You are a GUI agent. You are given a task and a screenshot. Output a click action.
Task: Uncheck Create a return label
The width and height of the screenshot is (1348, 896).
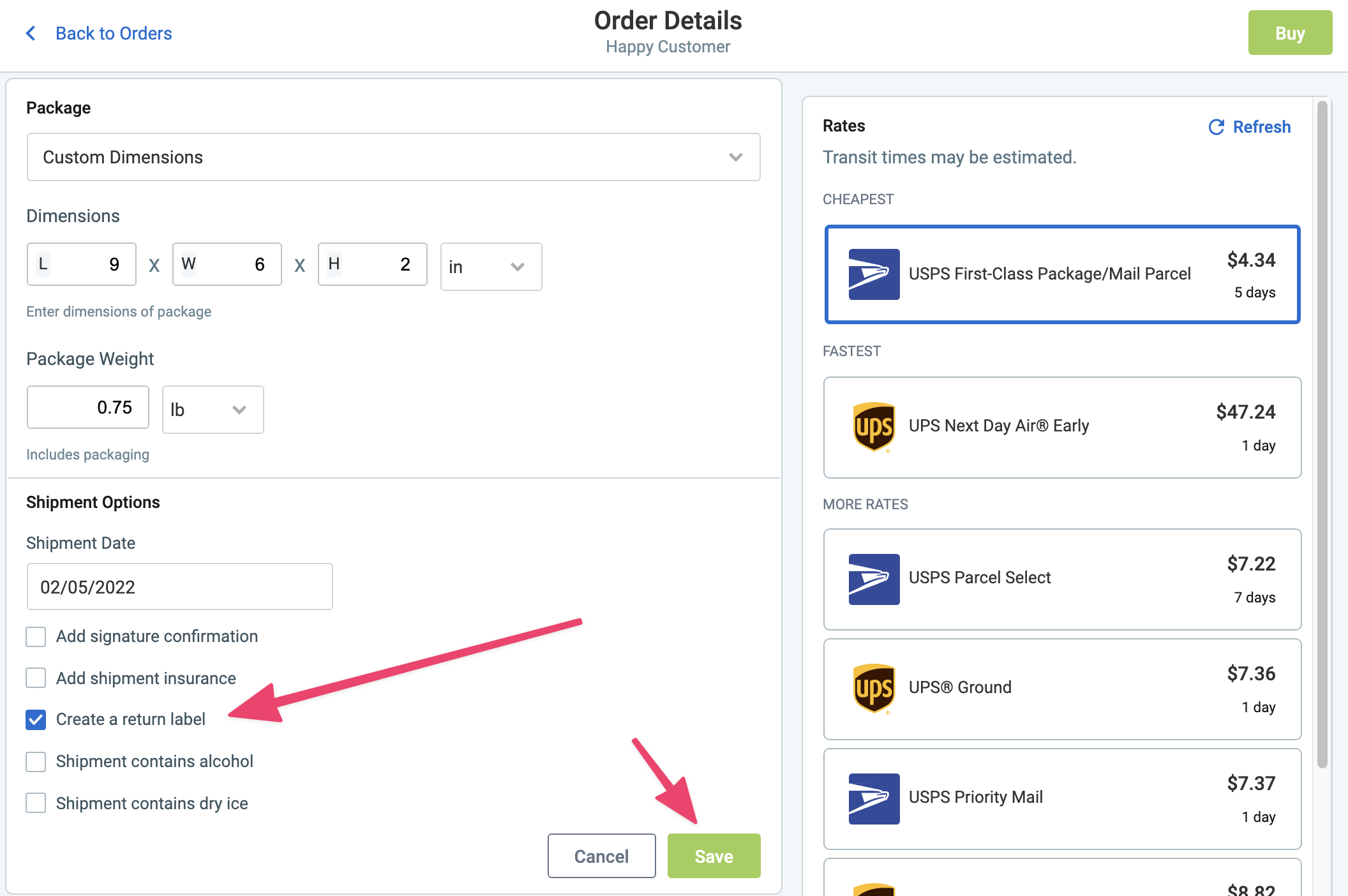click(36, 719)
